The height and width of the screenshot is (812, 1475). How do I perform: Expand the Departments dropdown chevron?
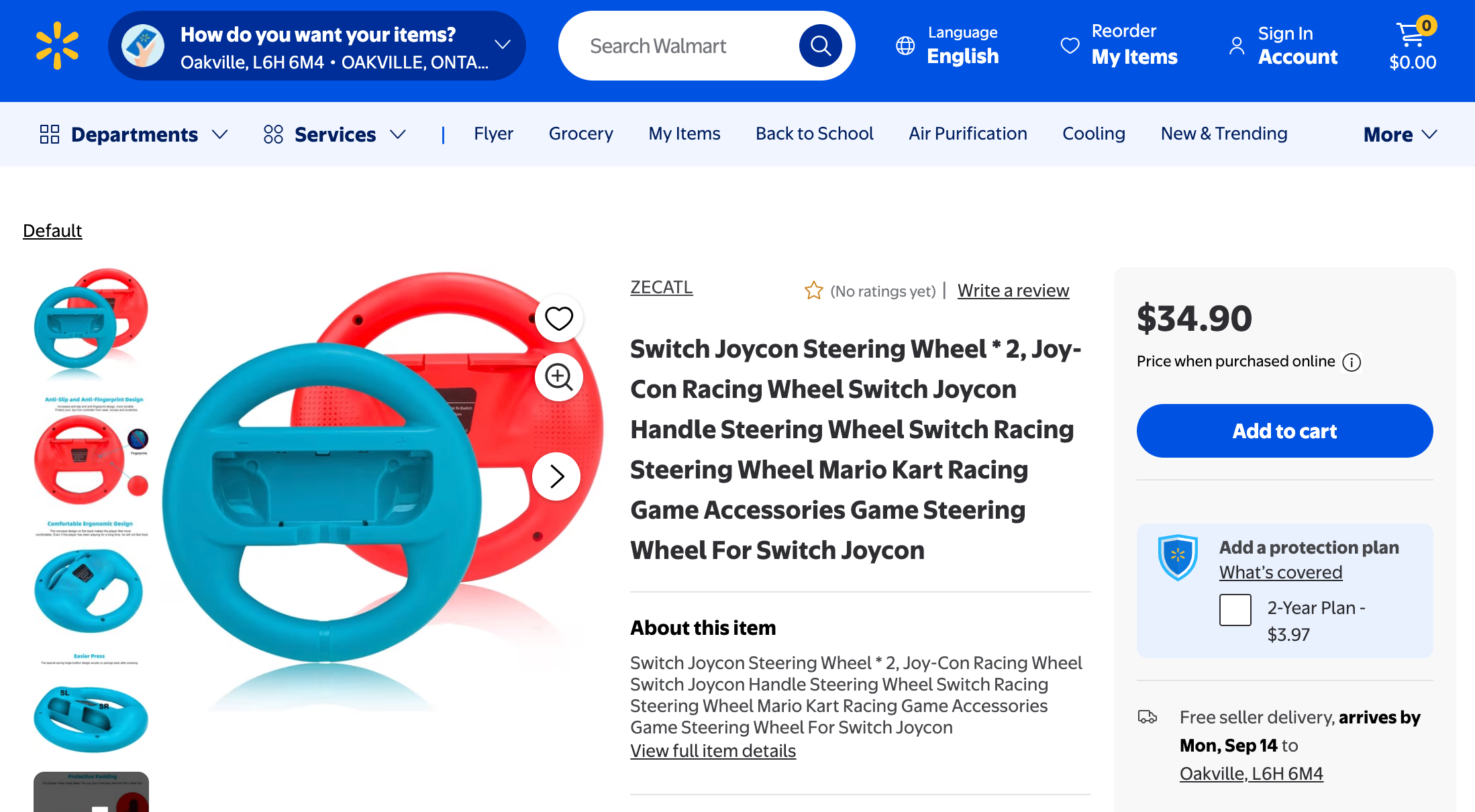tap(219, 134)
